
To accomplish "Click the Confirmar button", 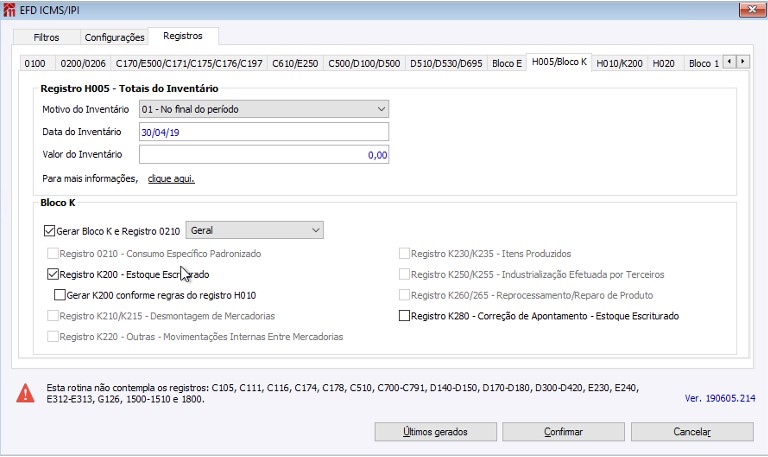I will coord(563,432).
